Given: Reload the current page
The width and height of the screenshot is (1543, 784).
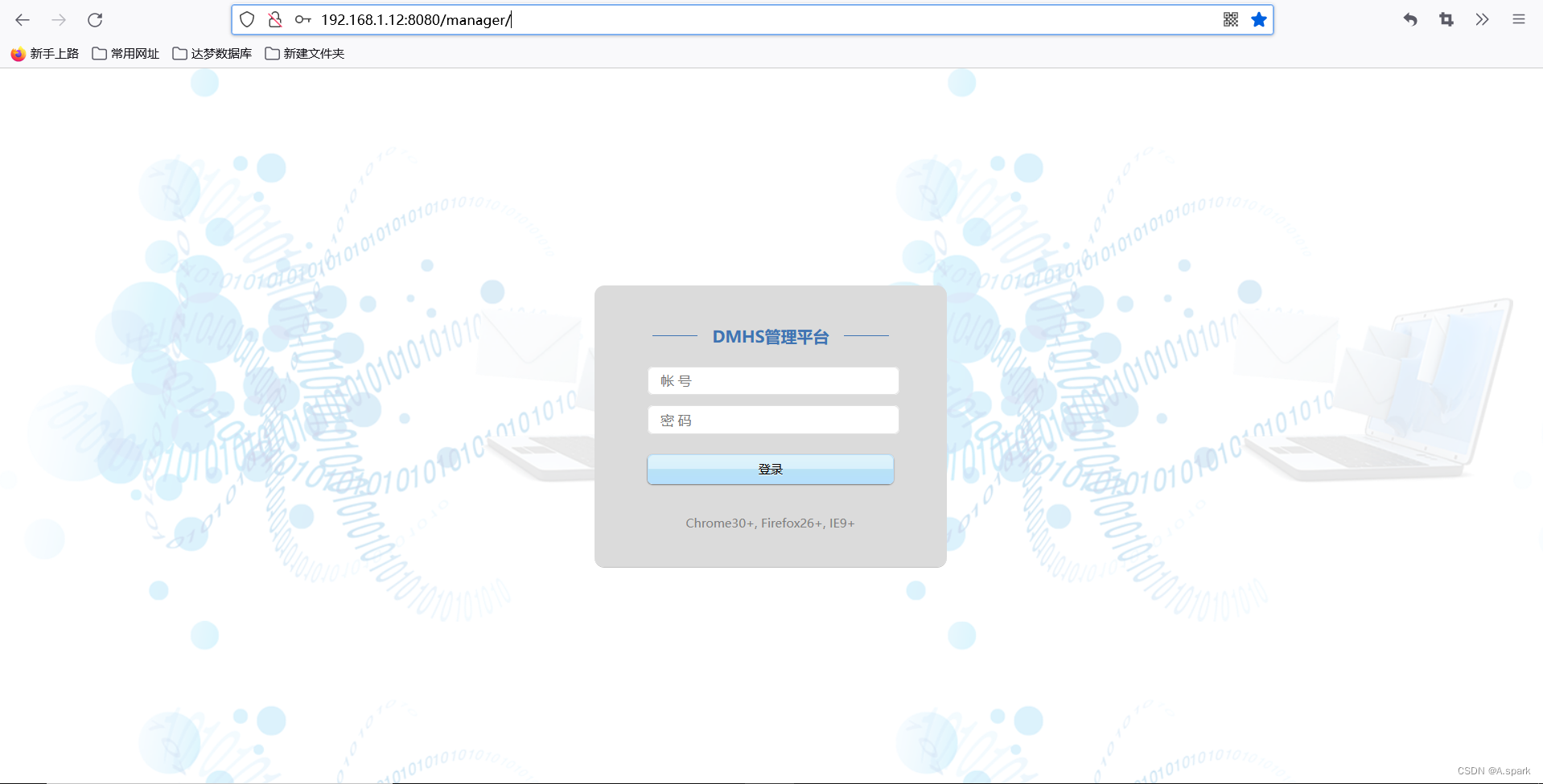Looking at the screenshot, I should pos(95,20).
